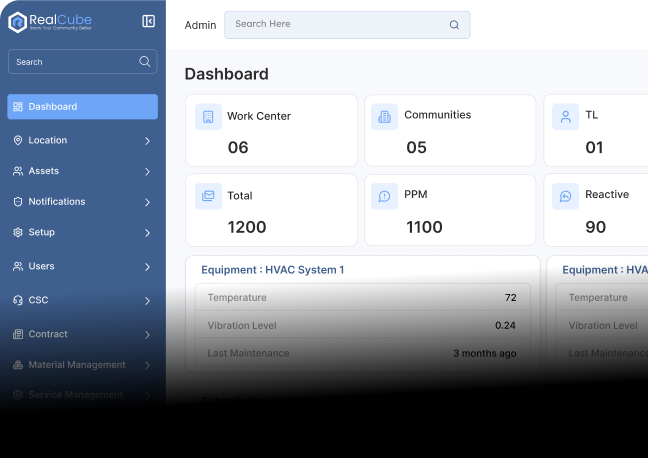Click the Total envelope icon
This screenshot has height=458, width=648.
pos(208,196)
